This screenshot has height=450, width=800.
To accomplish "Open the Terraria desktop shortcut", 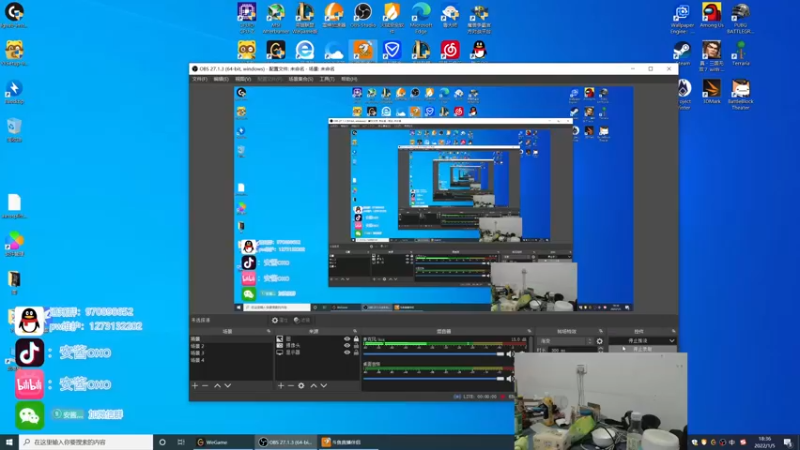I will tap(740, 54).
